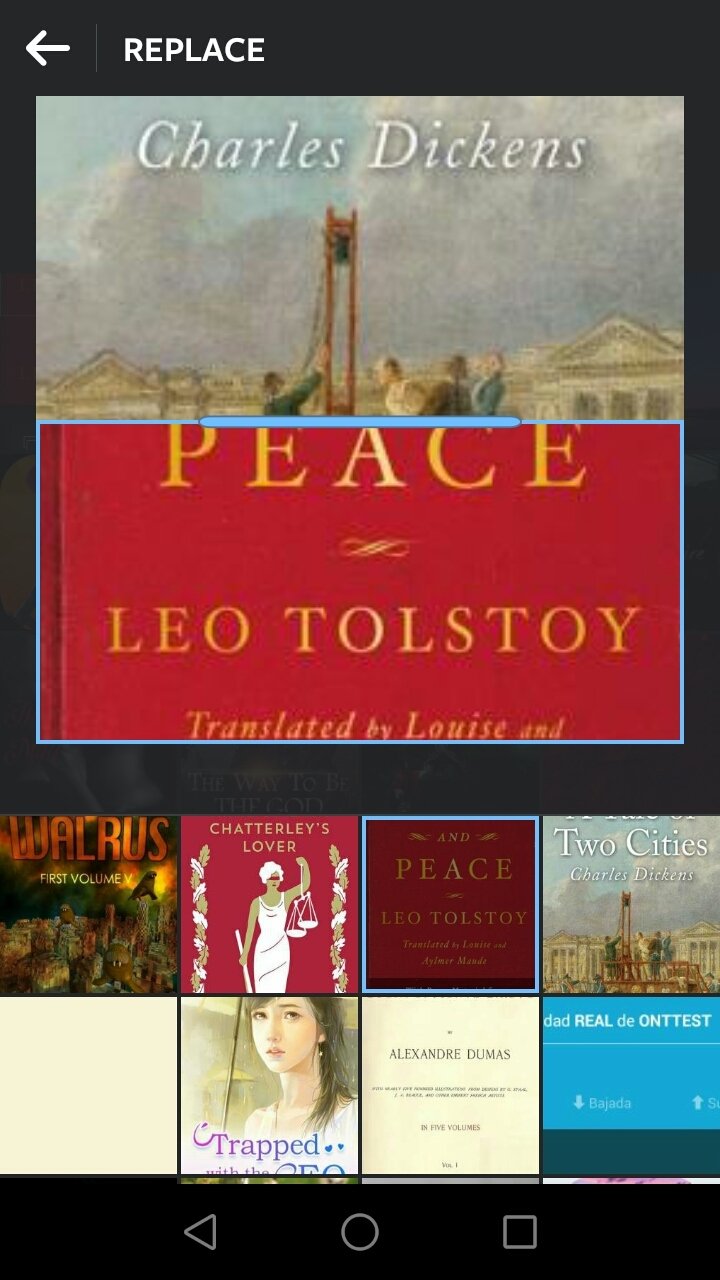Choose the Walrus First Volume thumbnail

pyautogui.click(x=89, y=904)
